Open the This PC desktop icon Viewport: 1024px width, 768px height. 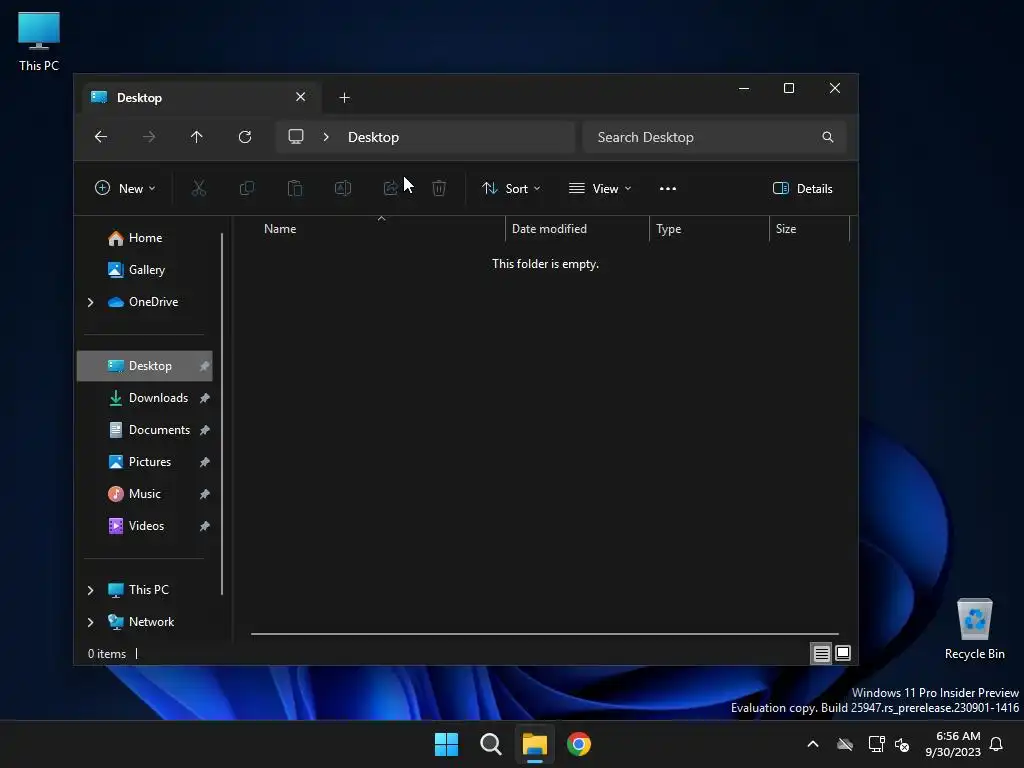(x=39, y=40)
